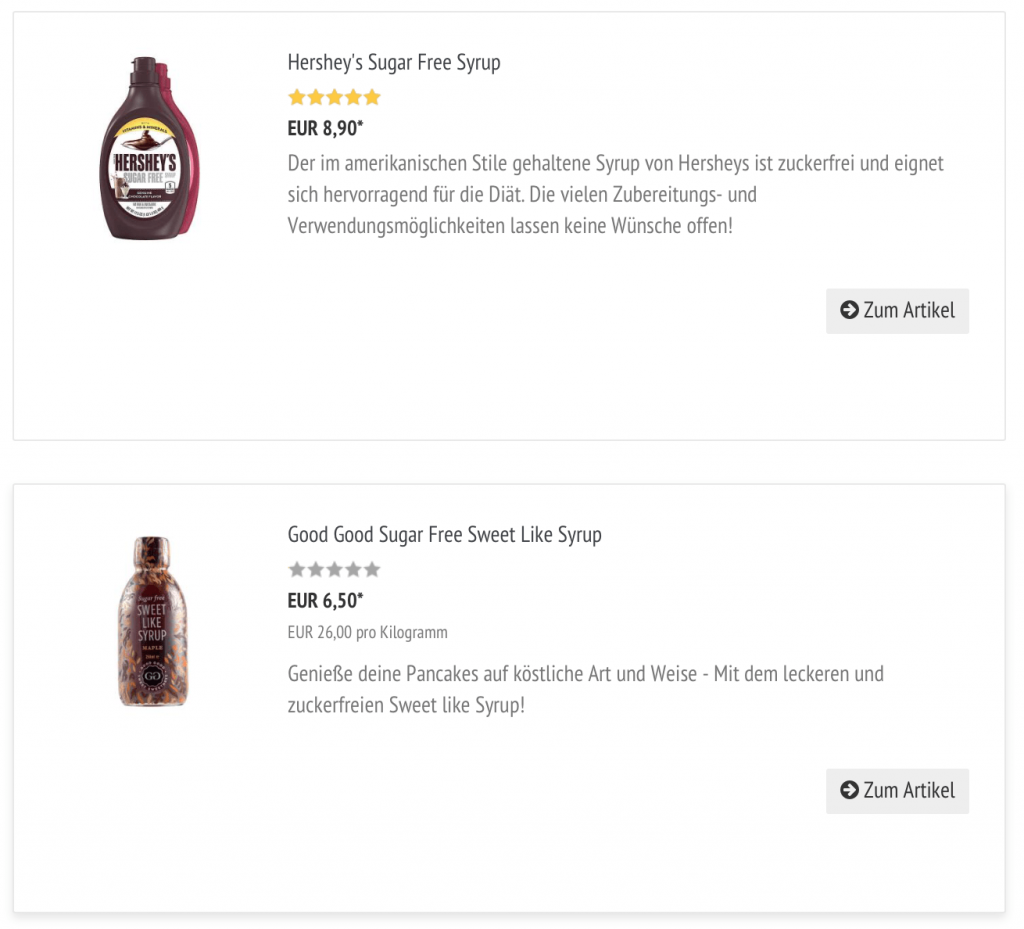Viewport: 1024px width, 929px height.
Task: Click the third gold star on Hershey's rating
Action: point(335,97)
